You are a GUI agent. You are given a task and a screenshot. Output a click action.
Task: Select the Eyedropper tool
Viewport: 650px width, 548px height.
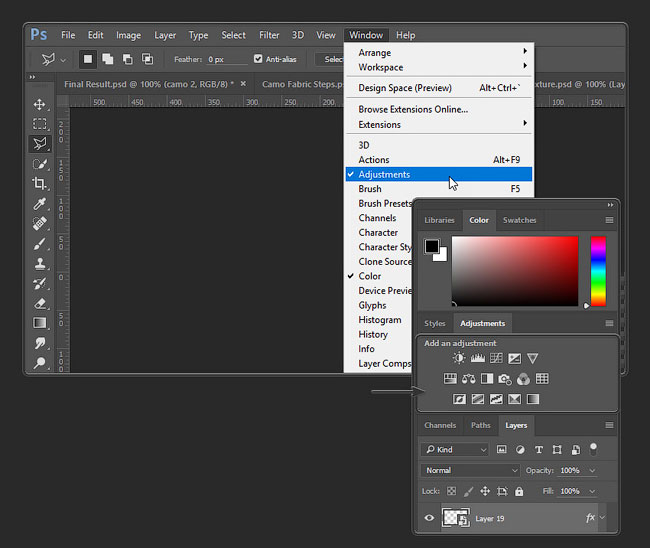(40, 204)
